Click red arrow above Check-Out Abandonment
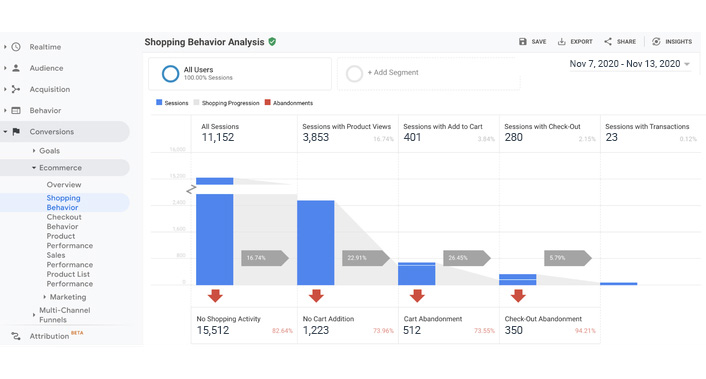The width and height of the screenshot is (706, 379). point(518,296)
